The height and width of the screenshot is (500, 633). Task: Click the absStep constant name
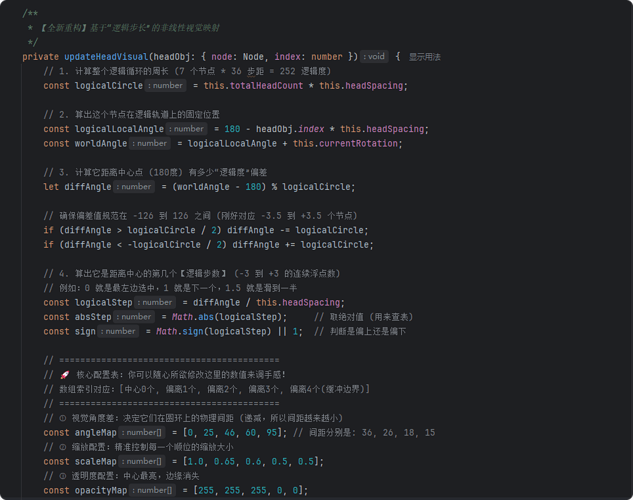(x=93, y=317)
